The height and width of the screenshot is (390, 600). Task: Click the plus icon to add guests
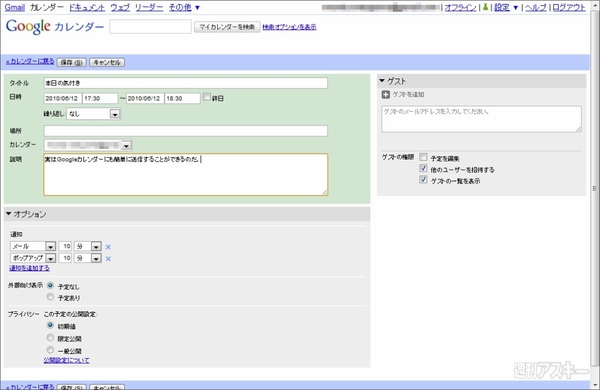coord(386,95)
